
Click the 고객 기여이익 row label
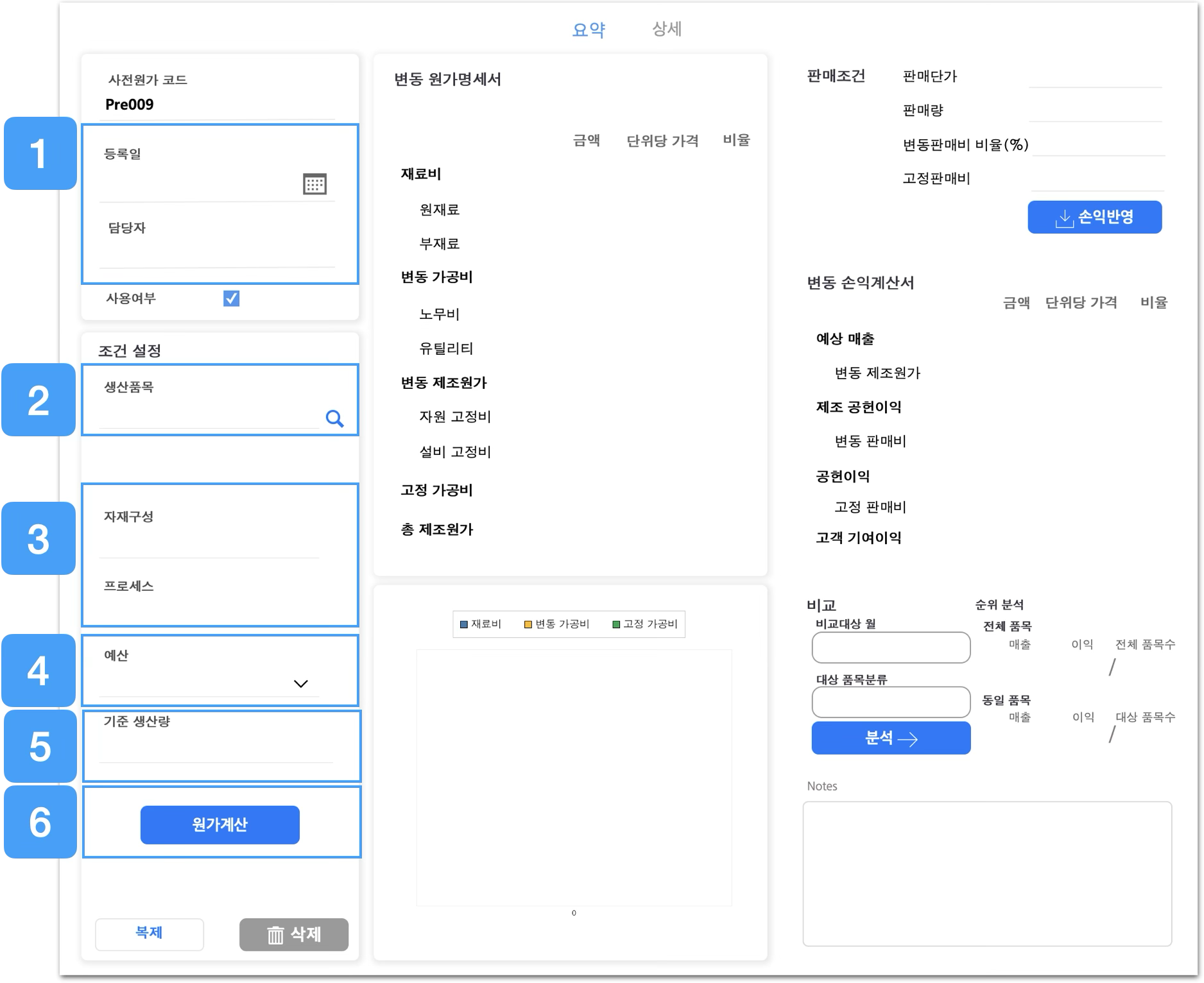click(x=859, y=538)
